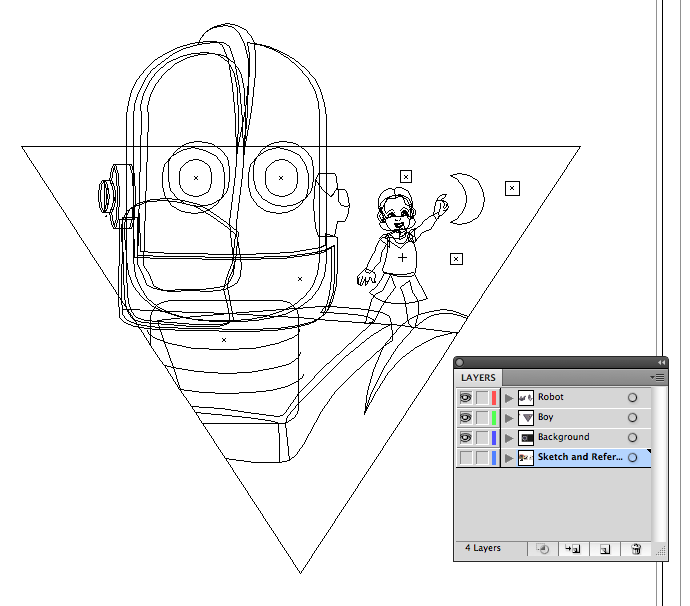
Task: Collapse the Layers panel with double arrows
Action: tap(661, 362)
